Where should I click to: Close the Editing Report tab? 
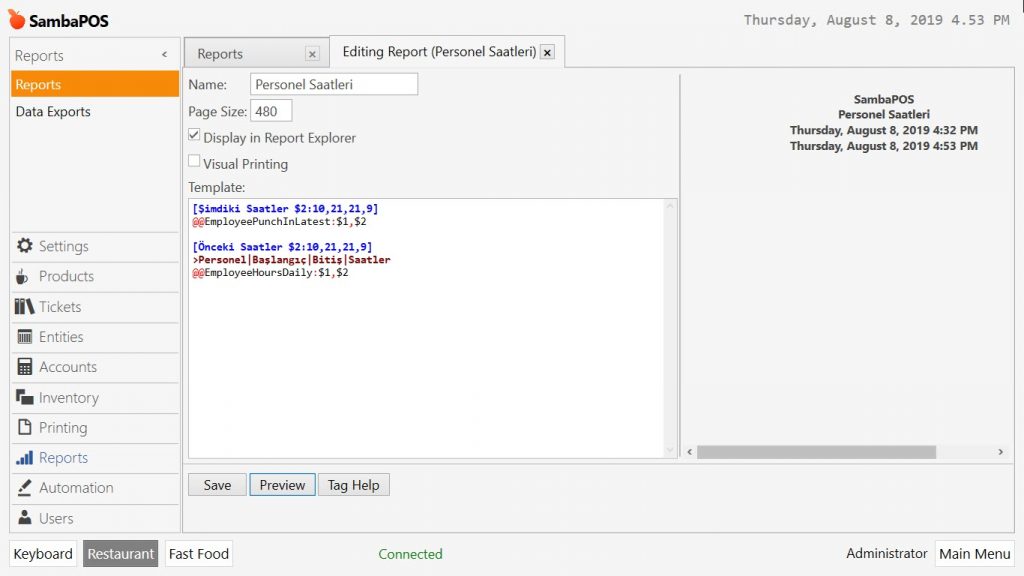tap(547, 52)
